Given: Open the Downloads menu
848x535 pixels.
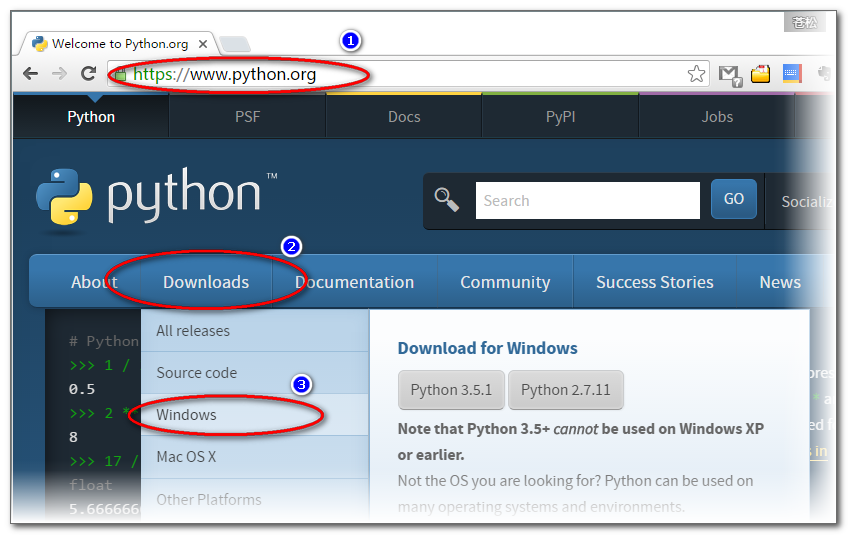Looking at the screenshot, I should point(206,282).
